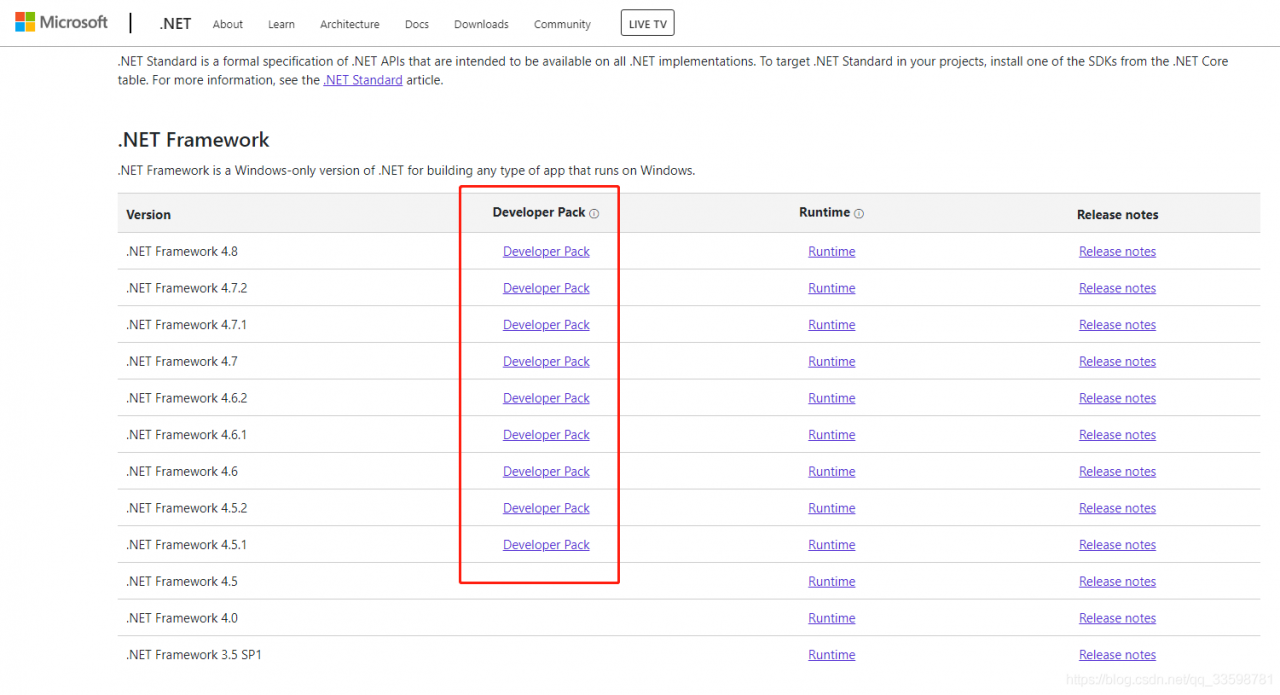
Task: Select the ".NET Framework 4.6" version cell
Action: [182, 472]
